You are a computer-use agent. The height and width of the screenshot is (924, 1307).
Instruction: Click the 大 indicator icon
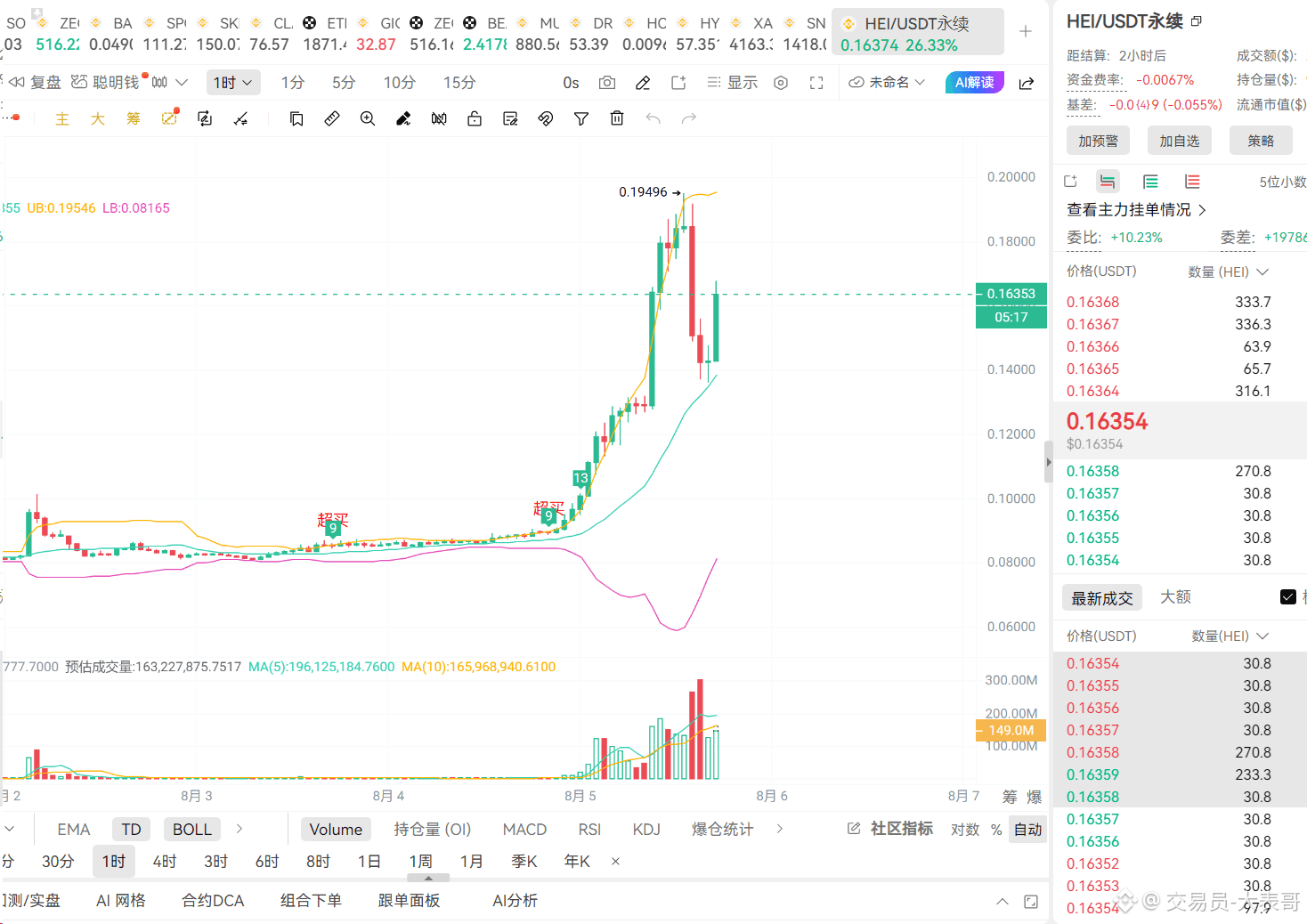(98, 118)
